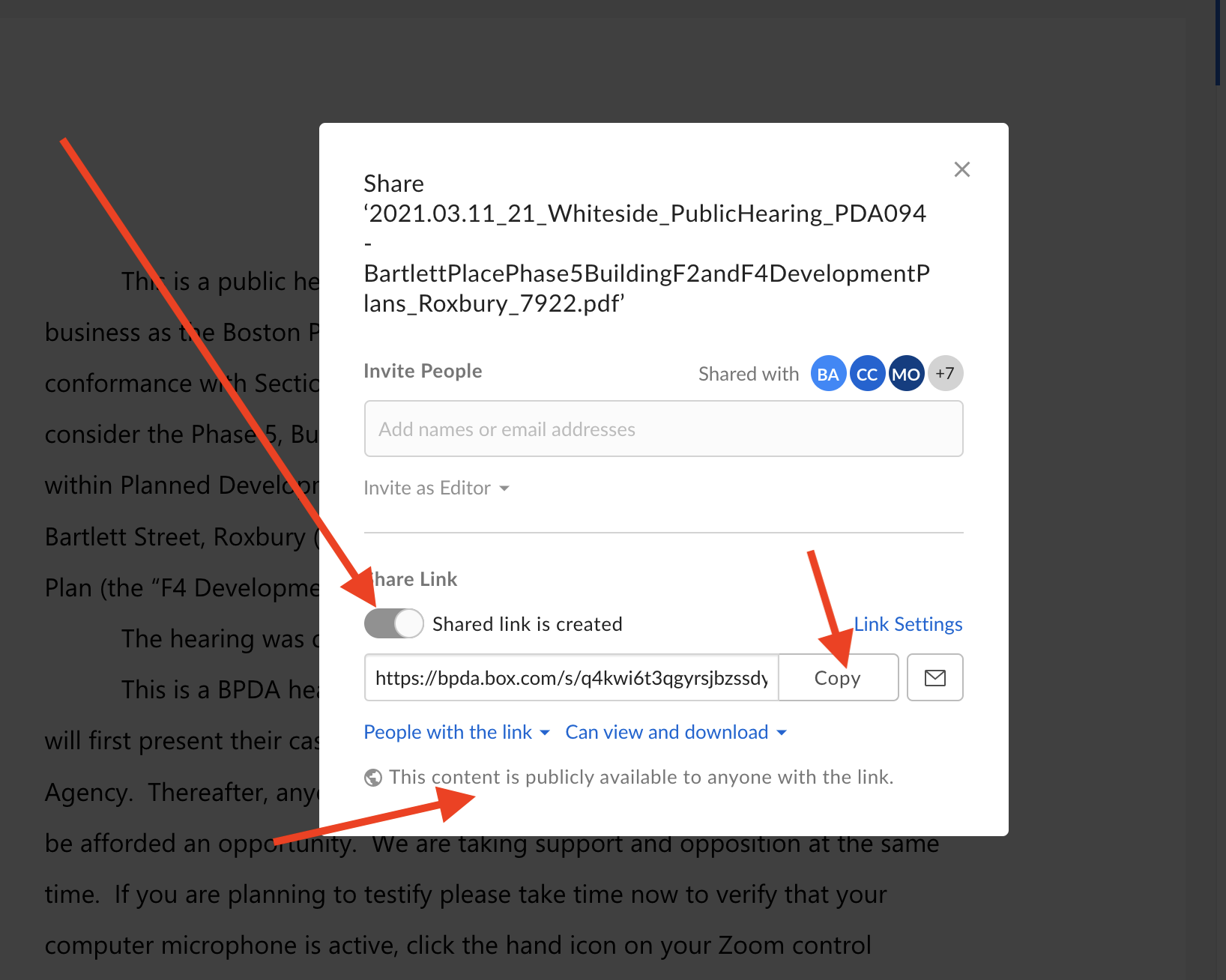This screenshot has width=1226, height=980.
Task: Select the shared link URL text field
Action: 572,677
